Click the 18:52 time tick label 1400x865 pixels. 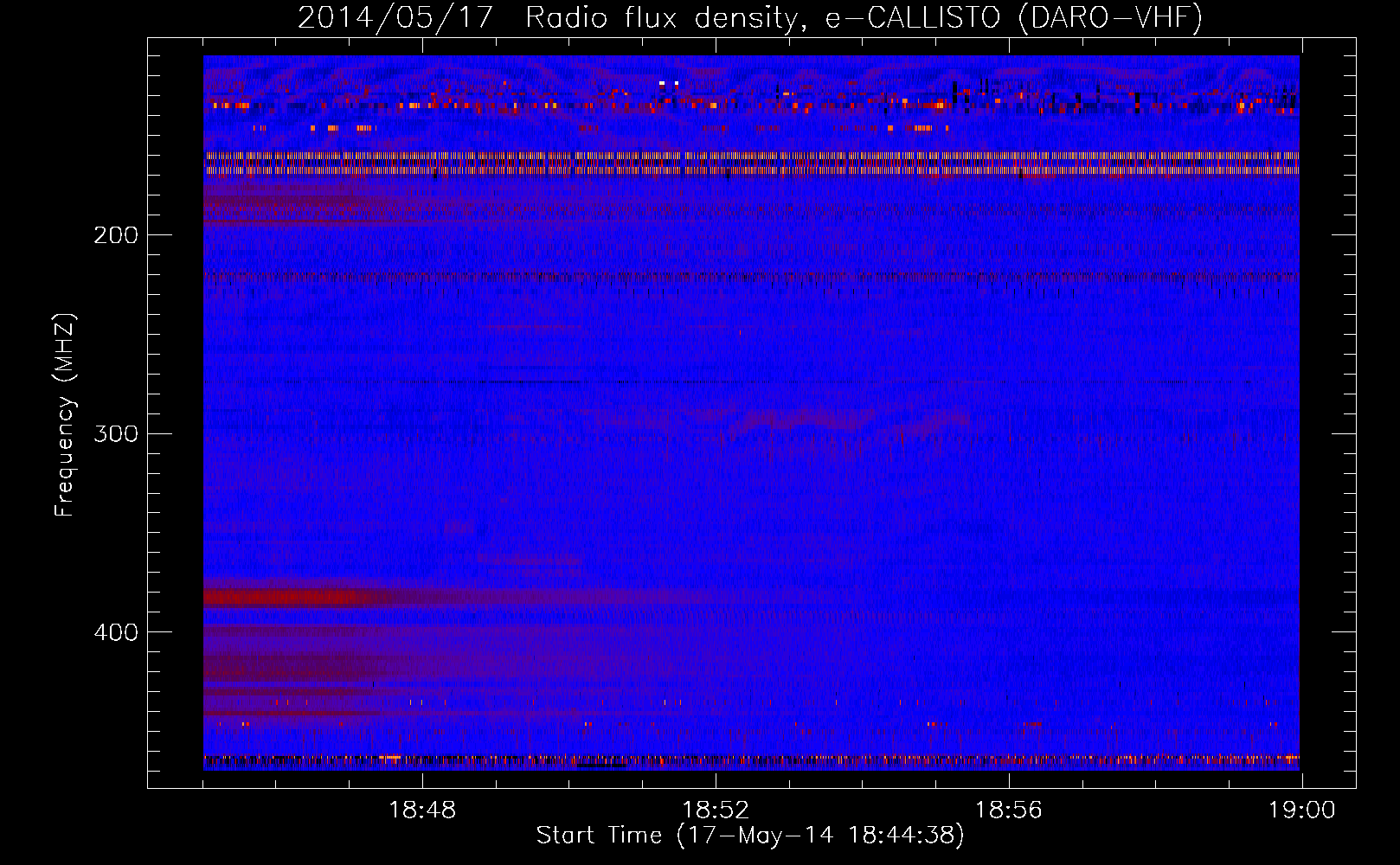point(716,811)
